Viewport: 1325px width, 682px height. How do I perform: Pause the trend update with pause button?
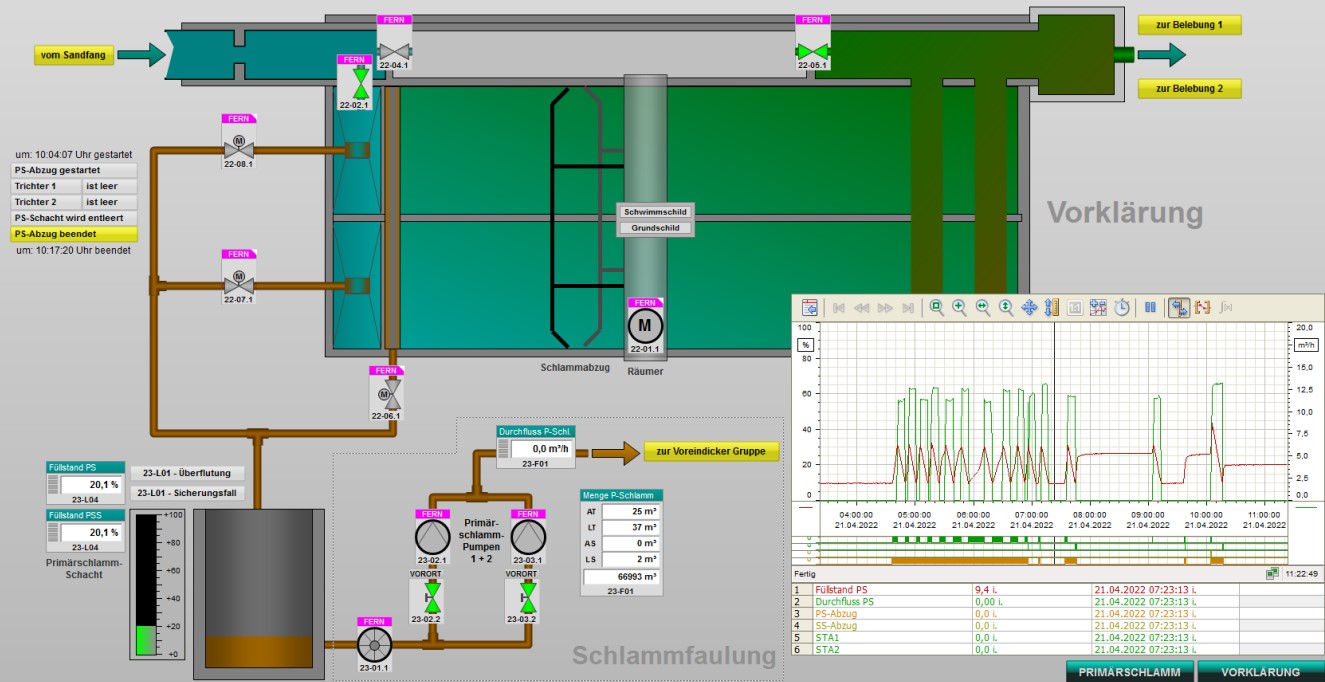tap(1150, 308)
